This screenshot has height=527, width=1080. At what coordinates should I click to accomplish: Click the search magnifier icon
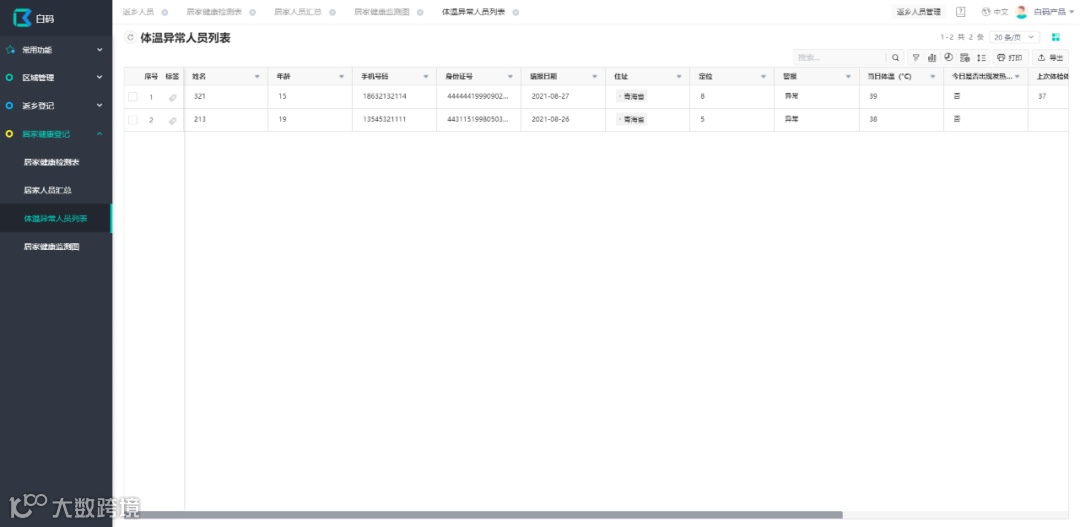coord(895,58)
